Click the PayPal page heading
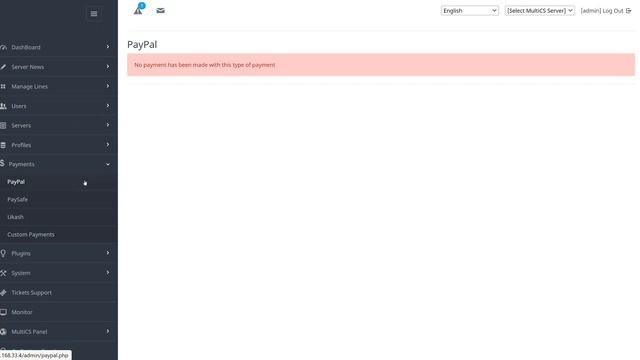Screen dimensions: 640x360 pos(142,44)
